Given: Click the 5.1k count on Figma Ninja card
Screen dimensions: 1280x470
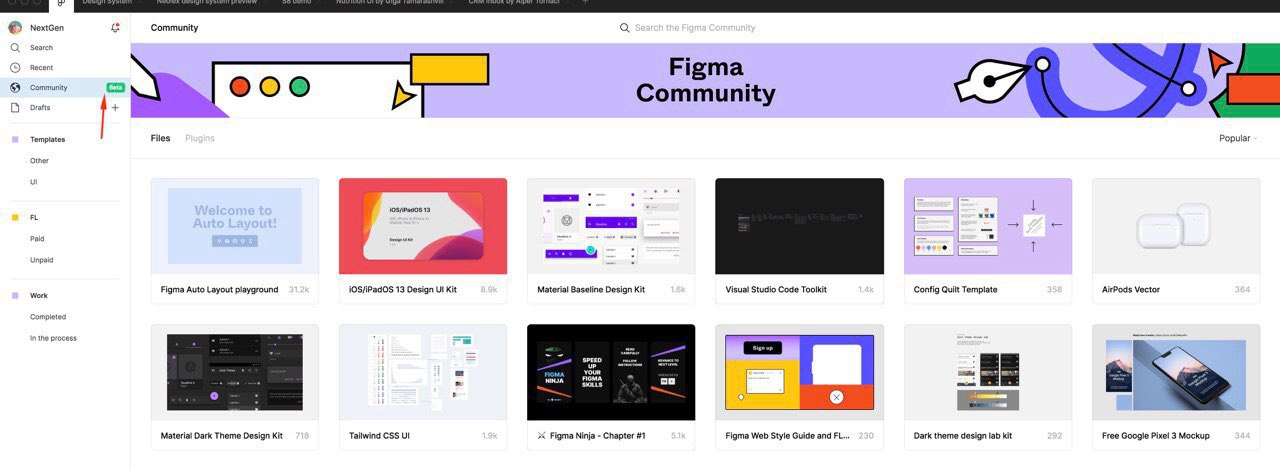Looking at the screenshot, I should (677, 436).
